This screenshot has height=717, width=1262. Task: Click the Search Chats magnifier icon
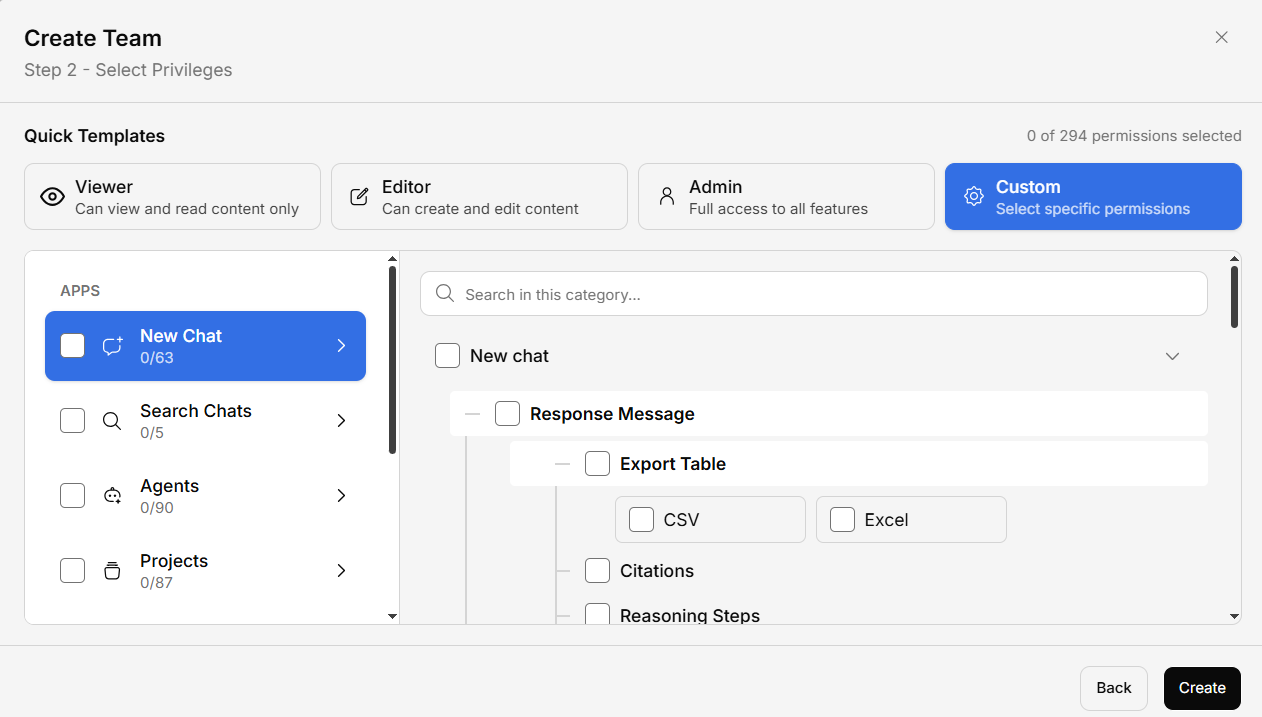pyautogui.click(x=113, y=421)
